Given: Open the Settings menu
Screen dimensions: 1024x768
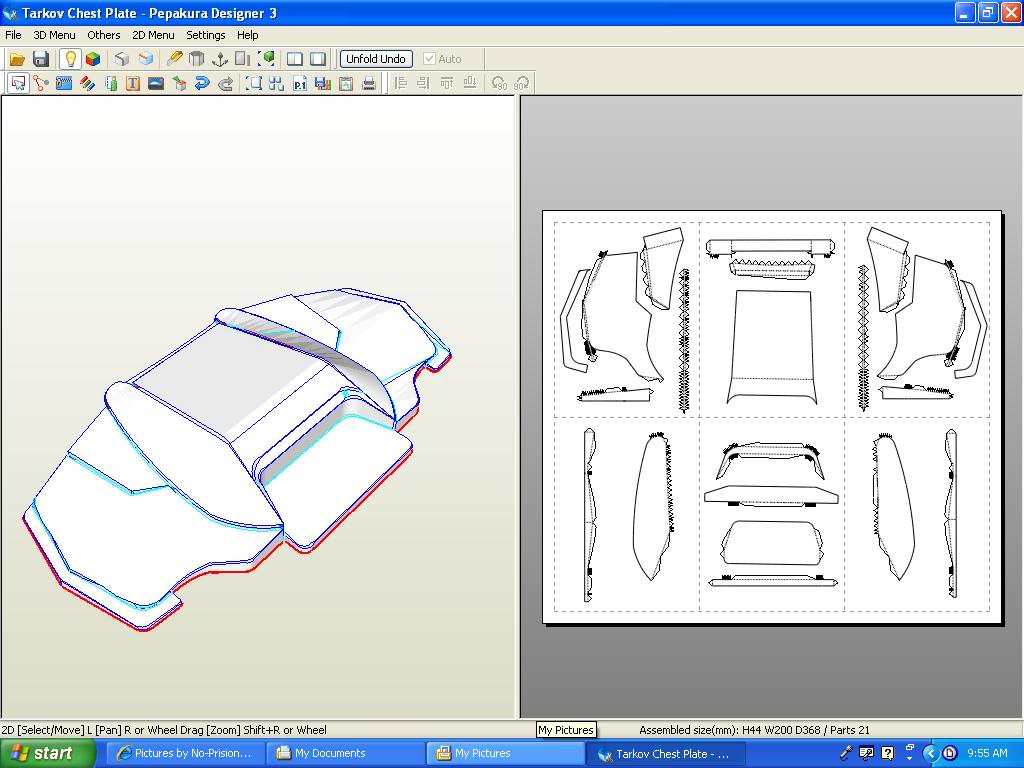Looking at the screenshot, I should [x=206, y=35].
